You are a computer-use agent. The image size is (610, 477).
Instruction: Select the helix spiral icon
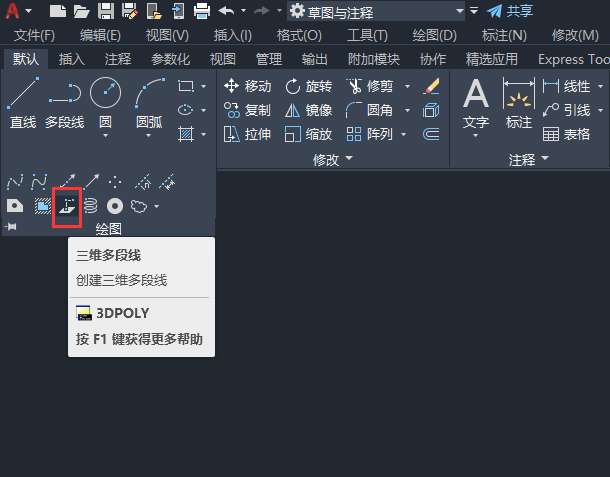click(90, 206)
